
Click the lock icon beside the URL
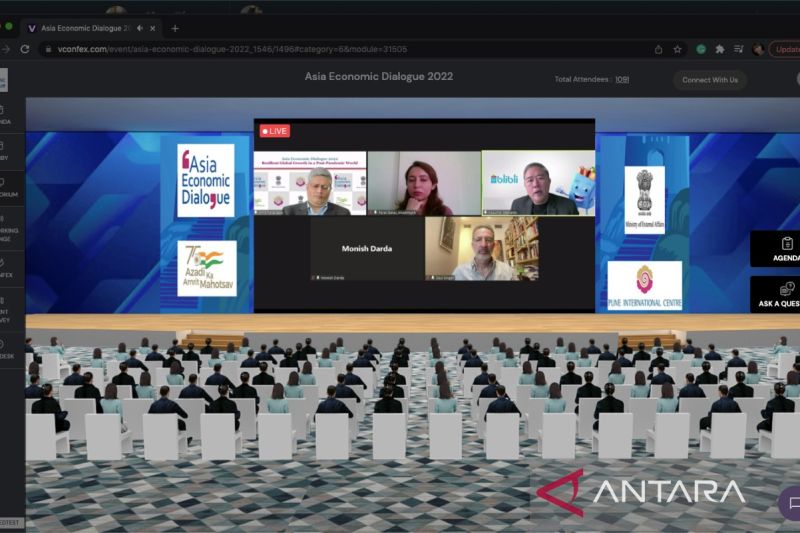(48, 49)
